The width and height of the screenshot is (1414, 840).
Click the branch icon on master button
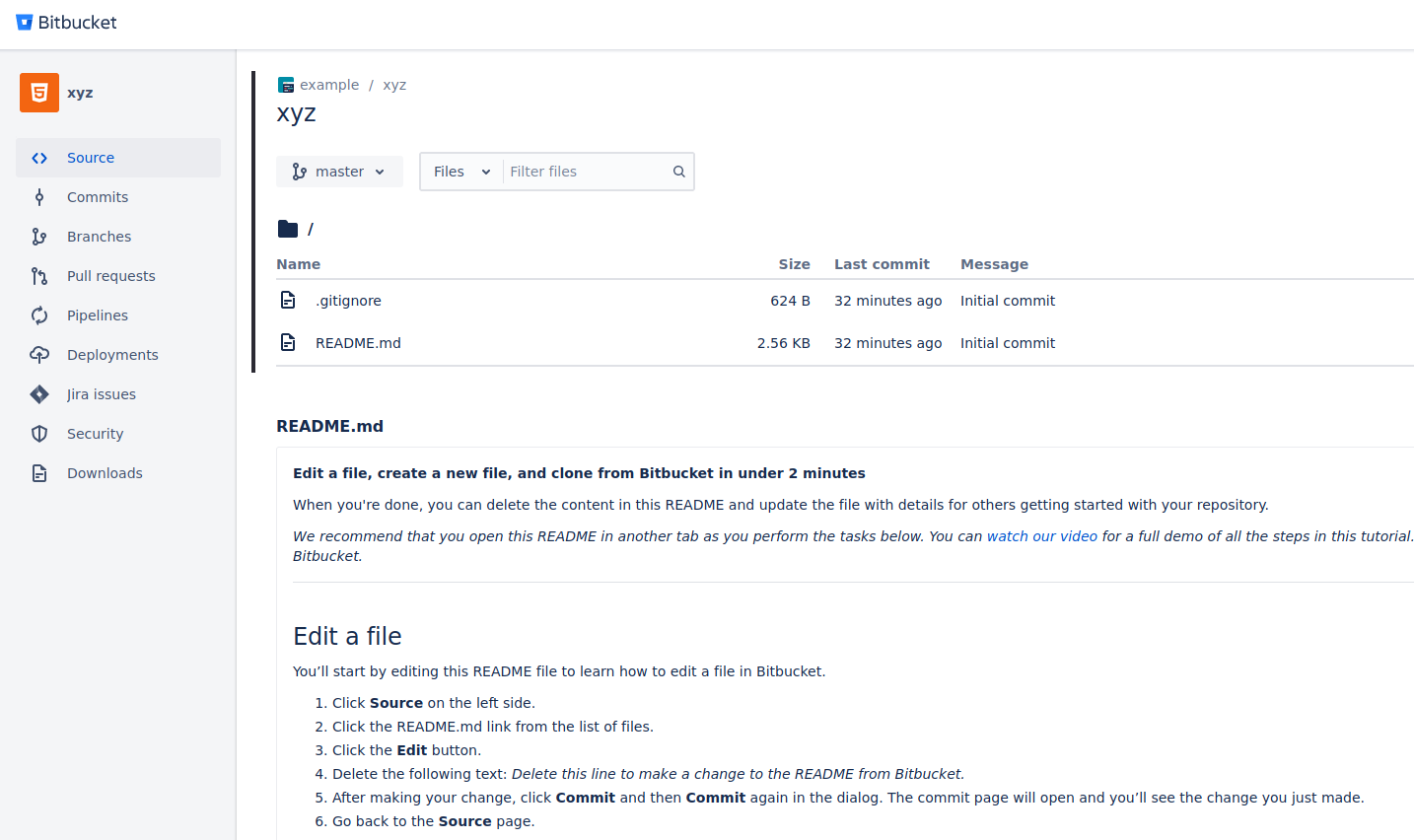pos(300,172)
